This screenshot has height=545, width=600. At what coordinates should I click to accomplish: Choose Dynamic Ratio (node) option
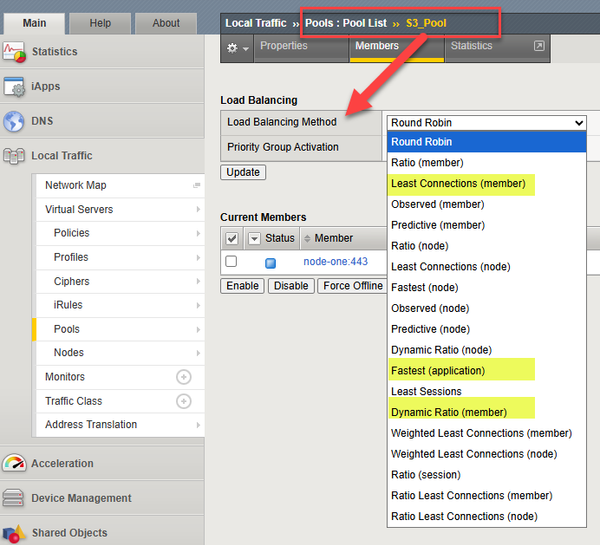486,350
